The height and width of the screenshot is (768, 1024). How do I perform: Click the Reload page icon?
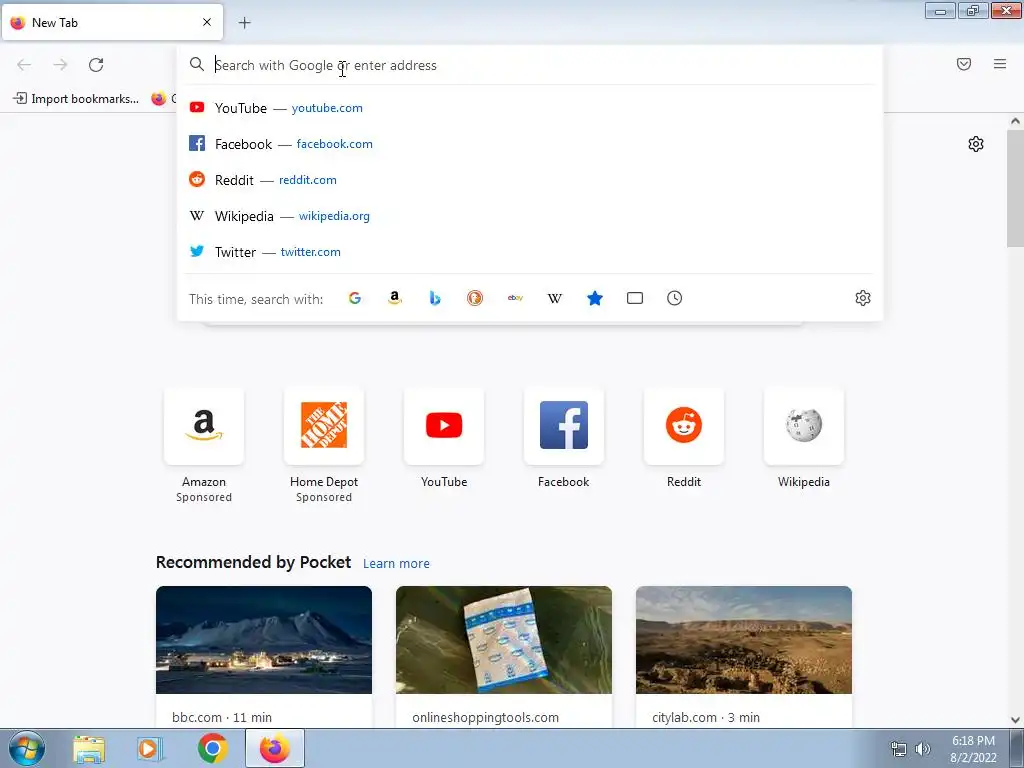point(96,65)
